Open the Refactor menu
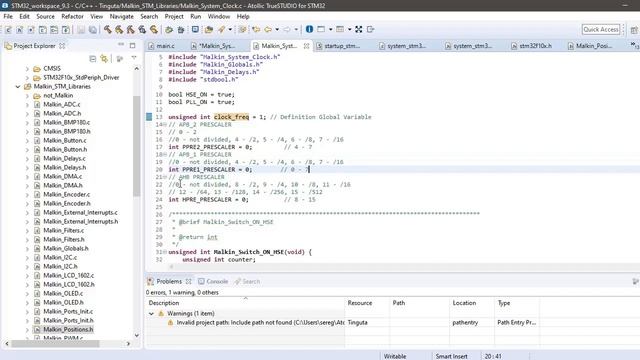The width and height of the screenshot is (640, 360). (x=72, y=16)
